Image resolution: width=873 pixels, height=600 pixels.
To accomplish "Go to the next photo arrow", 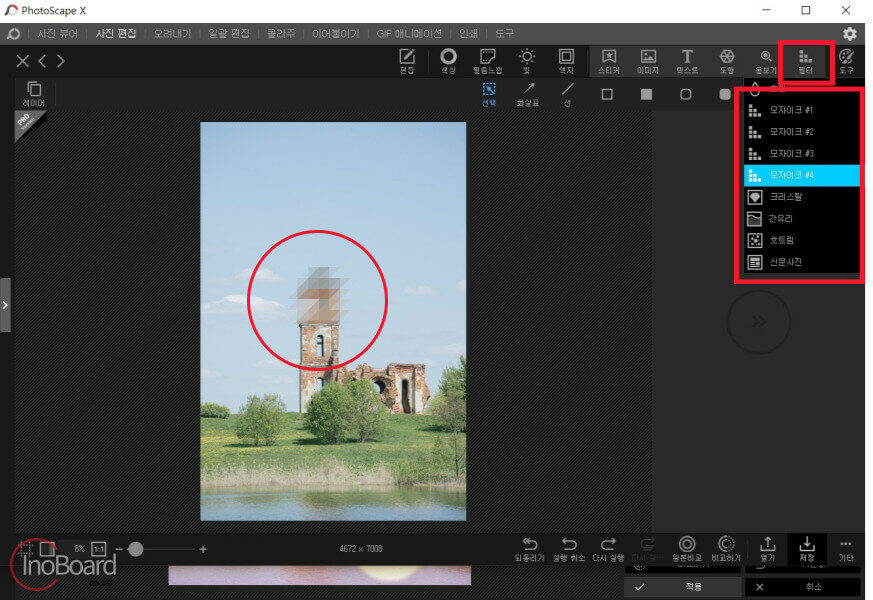I will pos(60,61).
